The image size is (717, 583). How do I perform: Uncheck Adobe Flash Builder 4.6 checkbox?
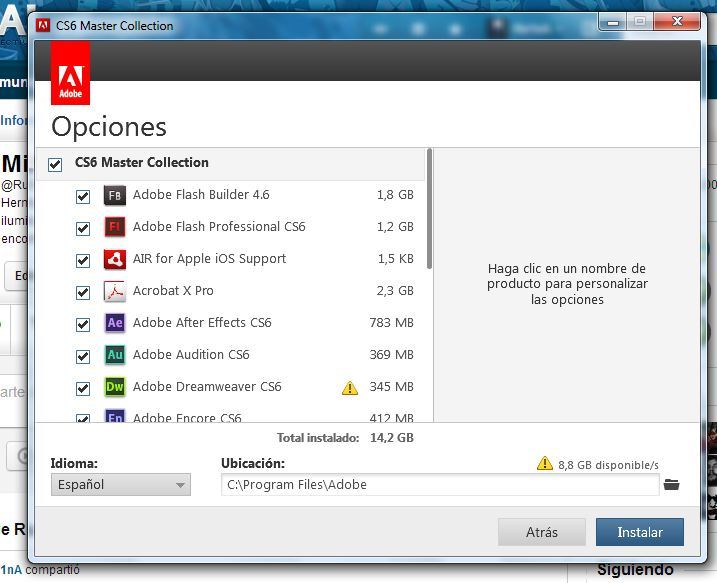[83, 197]
